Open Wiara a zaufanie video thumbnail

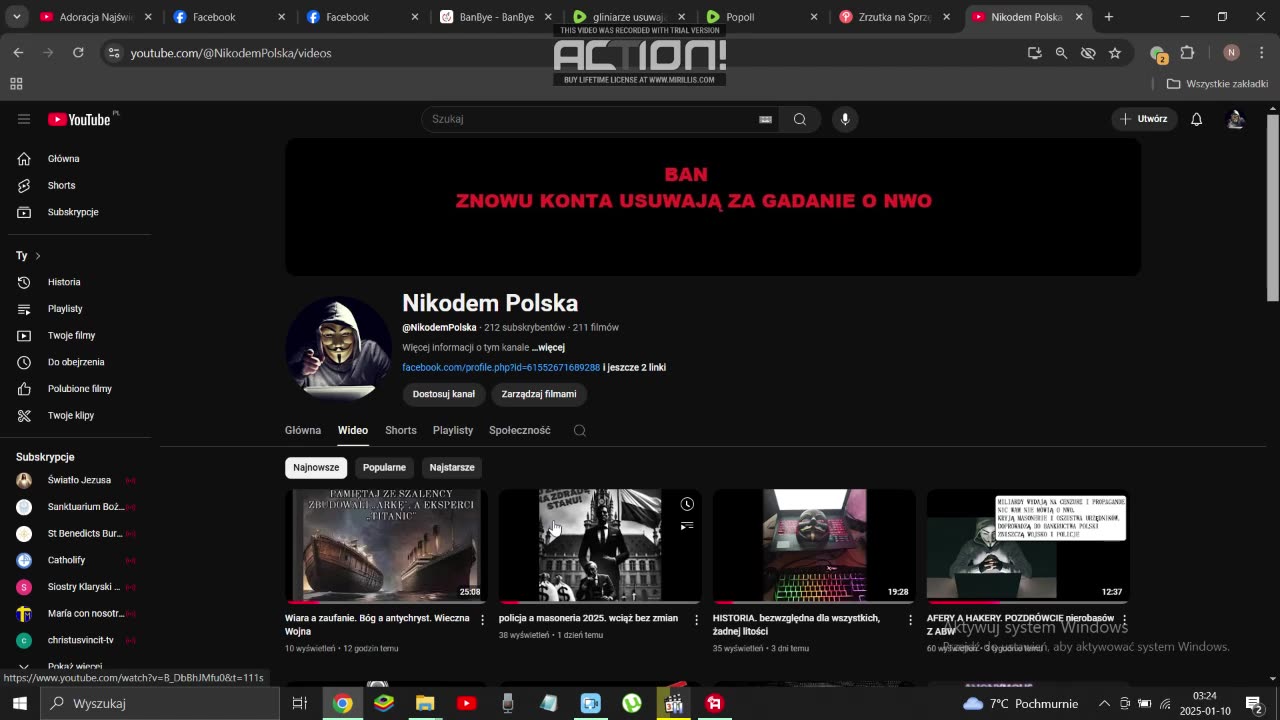[386, 546]
